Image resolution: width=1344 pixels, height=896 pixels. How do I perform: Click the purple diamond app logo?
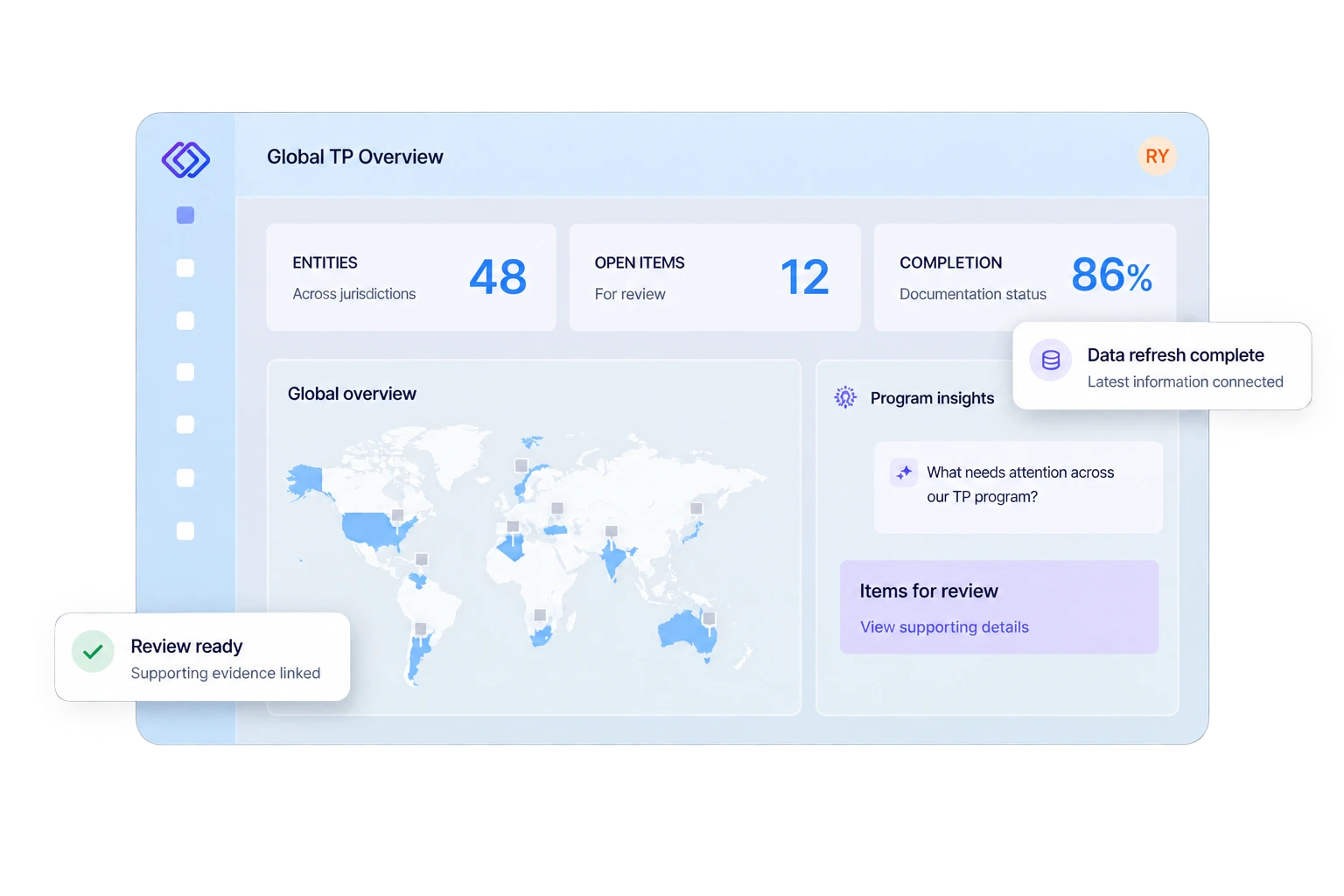[x=185, y=160]
